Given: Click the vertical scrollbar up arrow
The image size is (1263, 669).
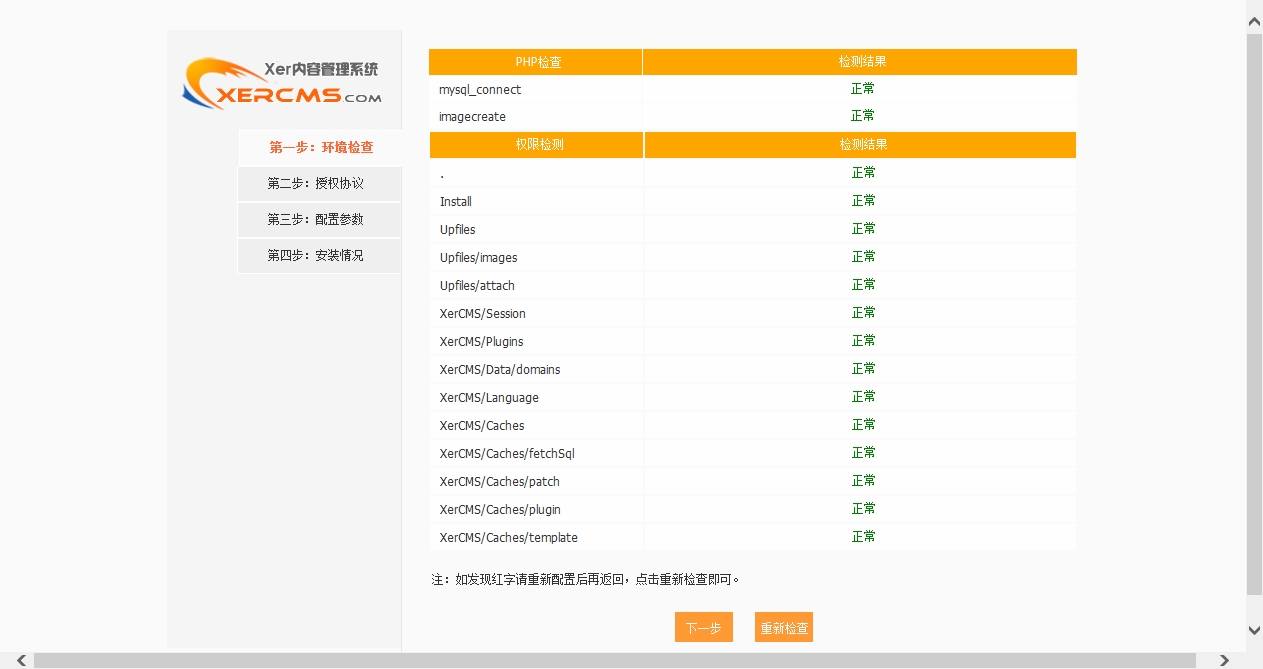Looking at the screenshot, I should pyautogui.click(x=1254, y=20).
